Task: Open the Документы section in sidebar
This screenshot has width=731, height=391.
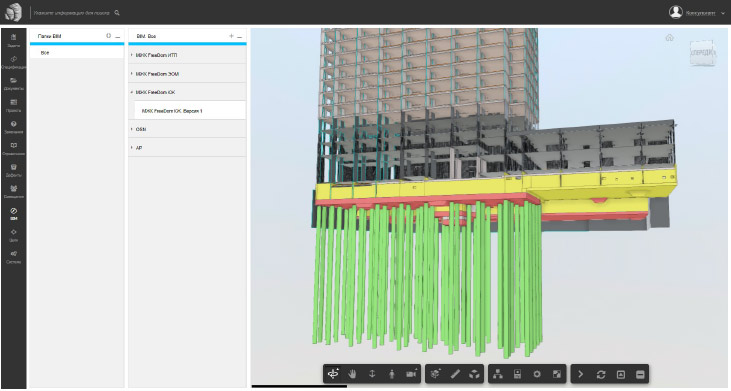Action: click(x=14, y=84)
